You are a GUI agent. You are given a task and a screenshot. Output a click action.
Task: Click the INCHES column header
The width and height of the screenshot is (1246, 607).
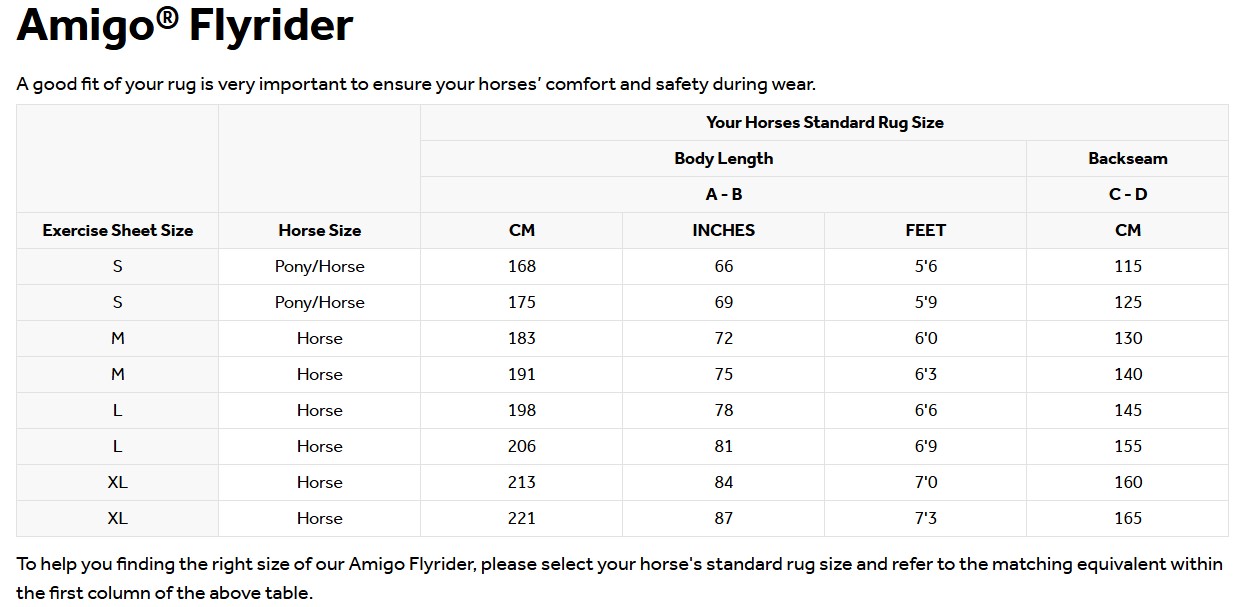(724, 230)
